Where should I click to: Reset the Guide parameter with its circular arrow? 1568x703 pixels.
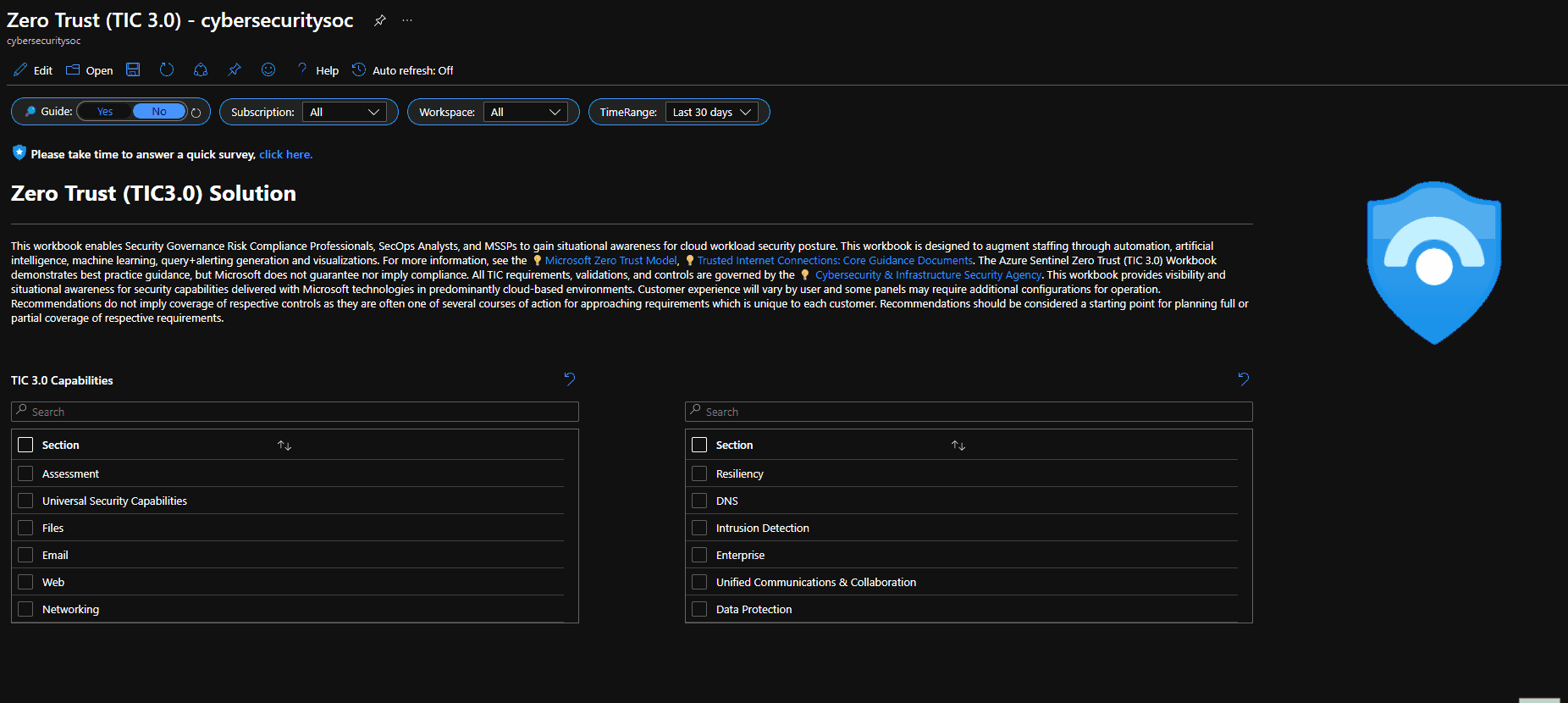coord(196,113)
